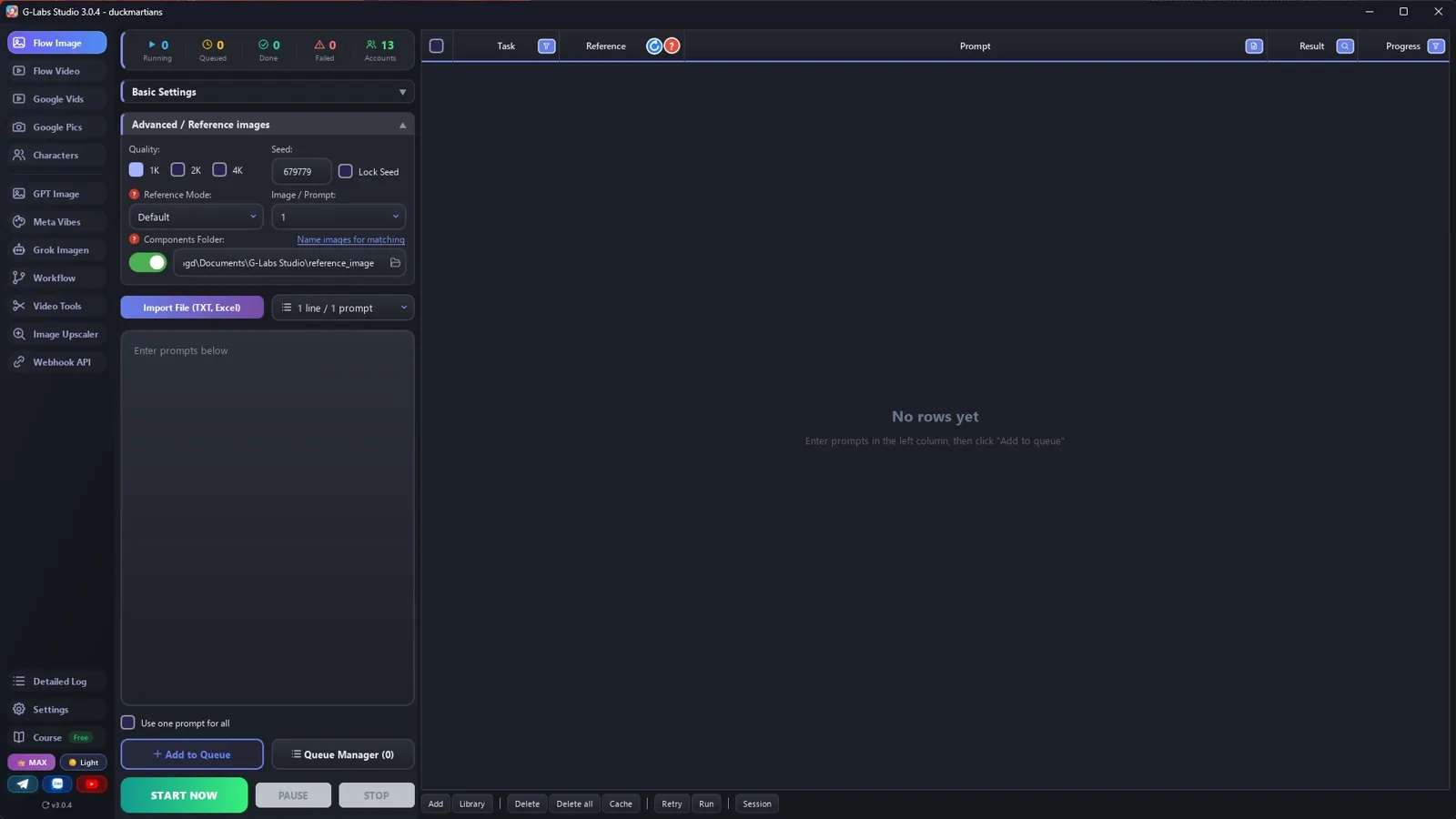Enable the Lock Seed checkbox
Image resolution: width=1456 pixels, height=819 pixels.
pyautogui.click(x=346, y=171)
